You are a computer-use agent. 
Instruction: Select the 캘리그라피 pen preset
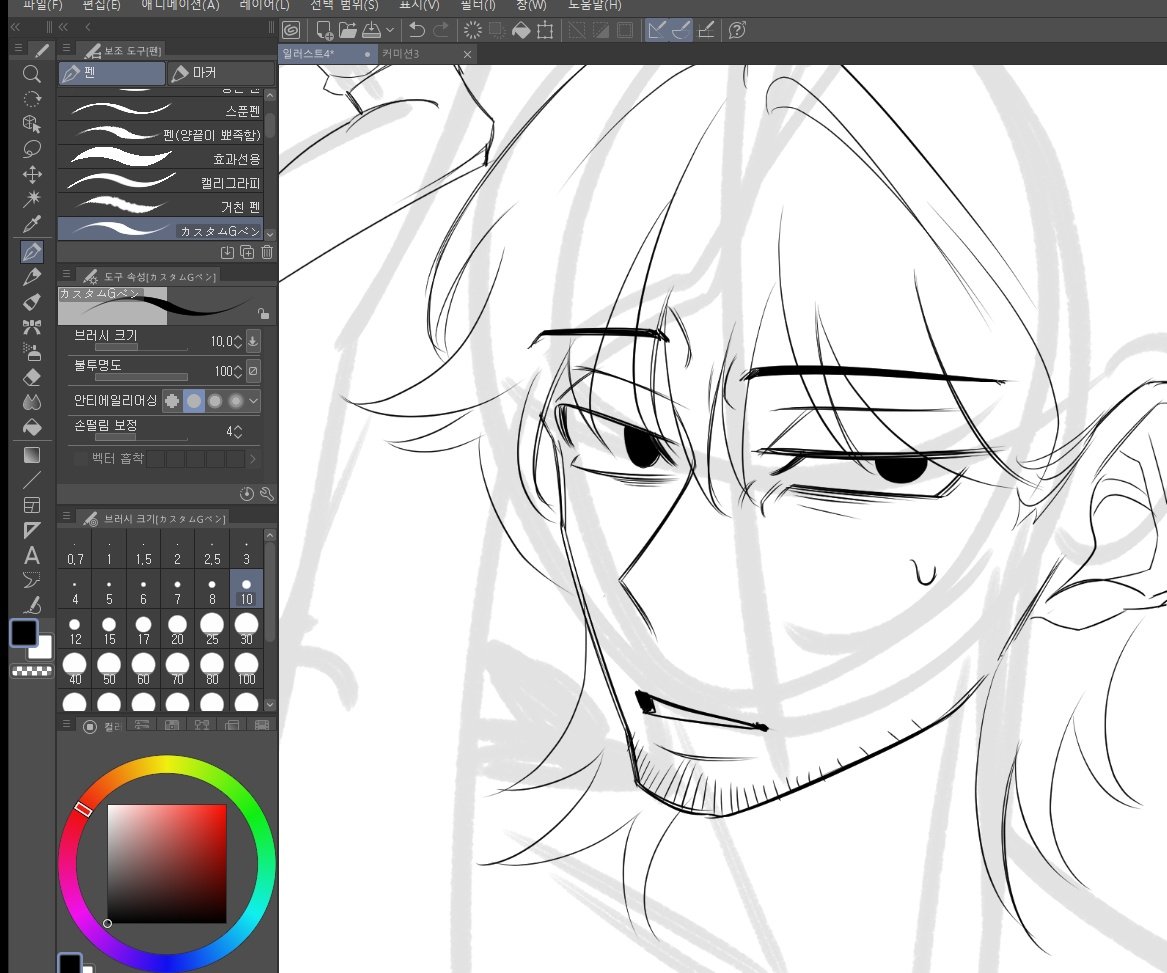coord(161,182)
